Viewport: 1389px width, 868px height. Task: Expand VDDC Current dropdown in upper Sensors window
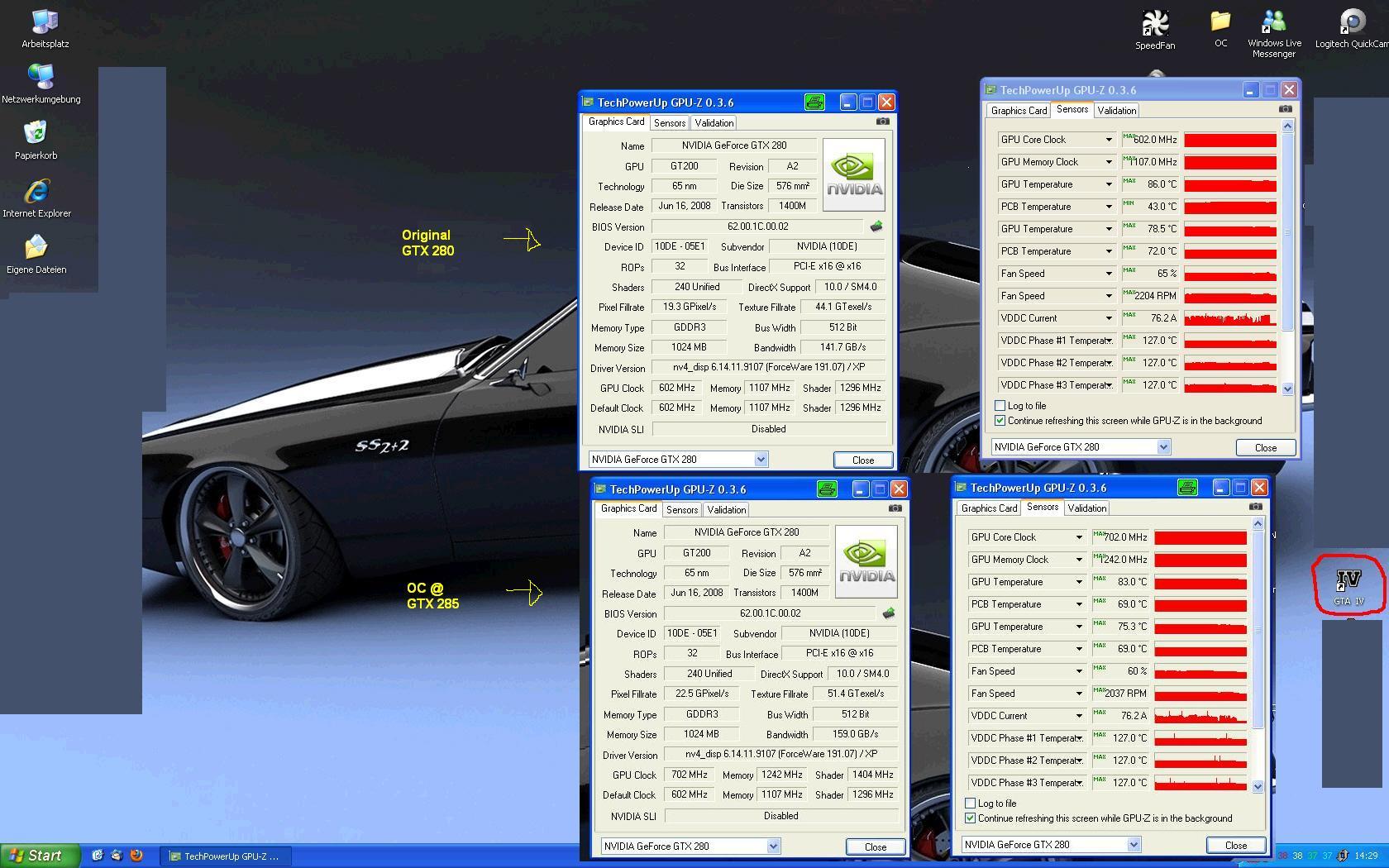pos(1109,318)
